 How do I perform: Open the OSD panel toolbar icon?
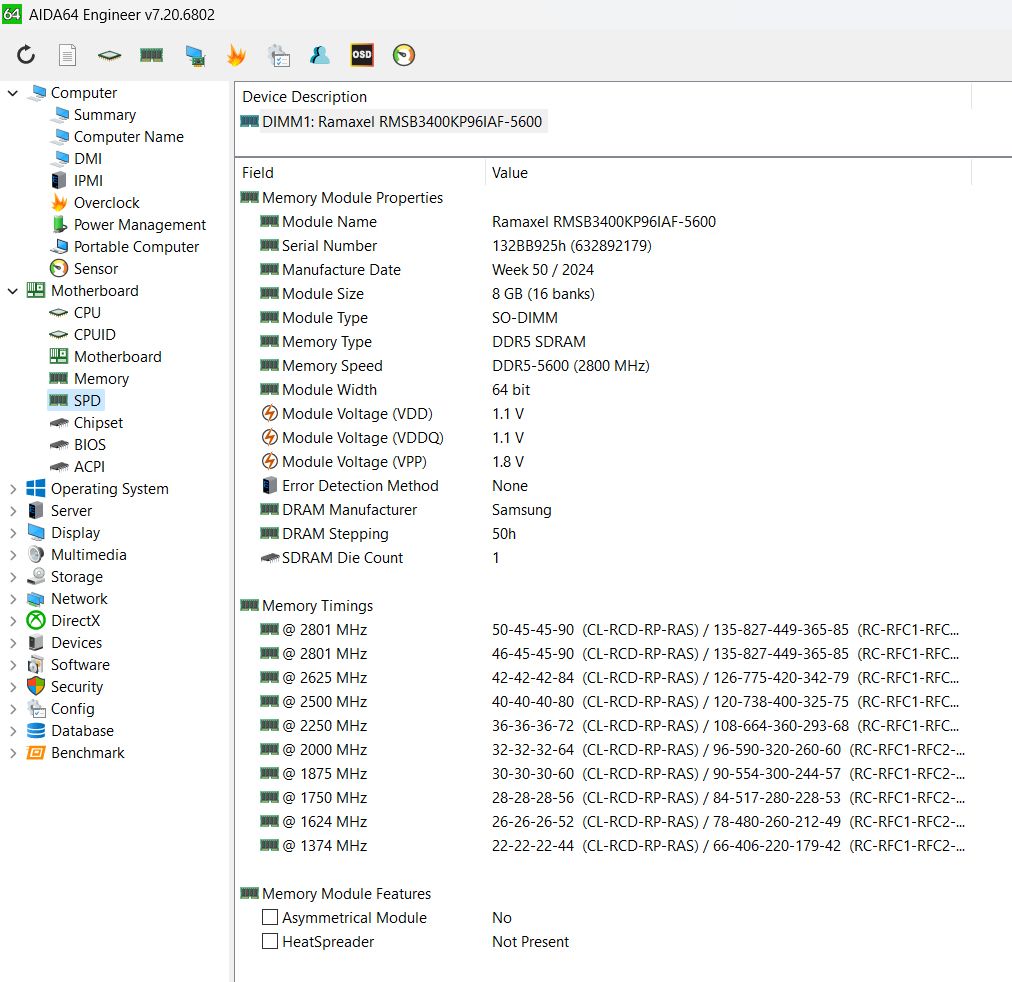pyautogui.click(x=361, y=55)
